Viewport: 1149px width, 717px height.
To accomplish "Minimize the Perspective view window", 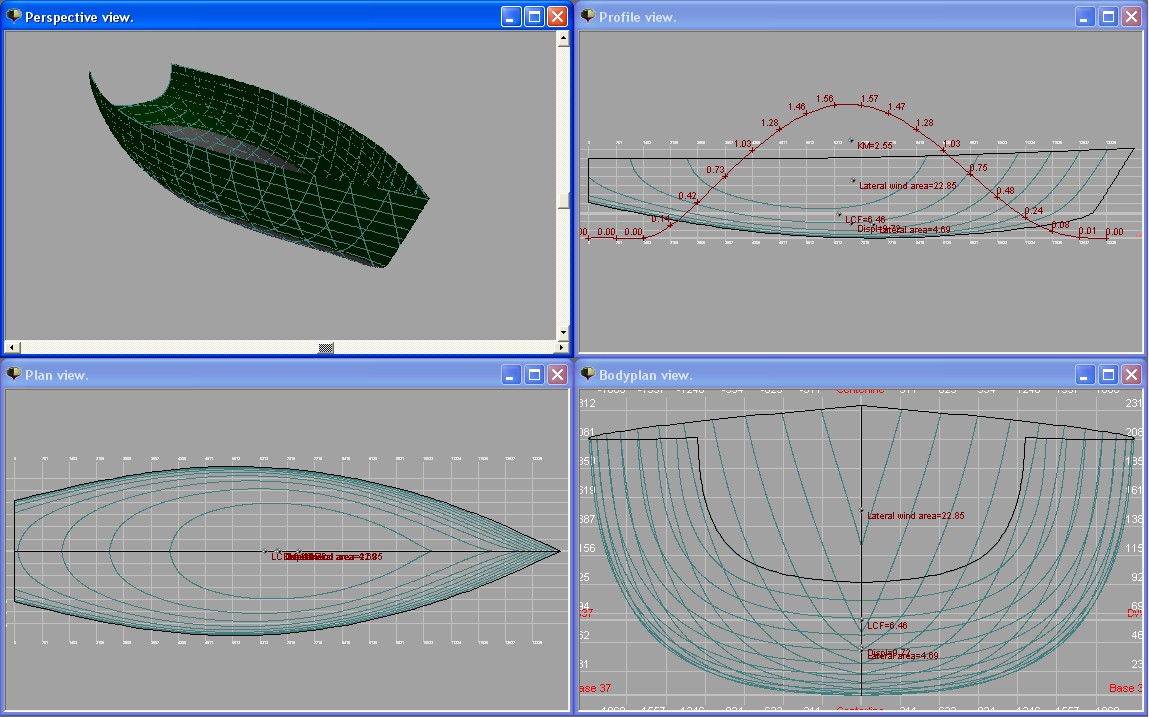I will pyautogui.click(x=511, y=17).
